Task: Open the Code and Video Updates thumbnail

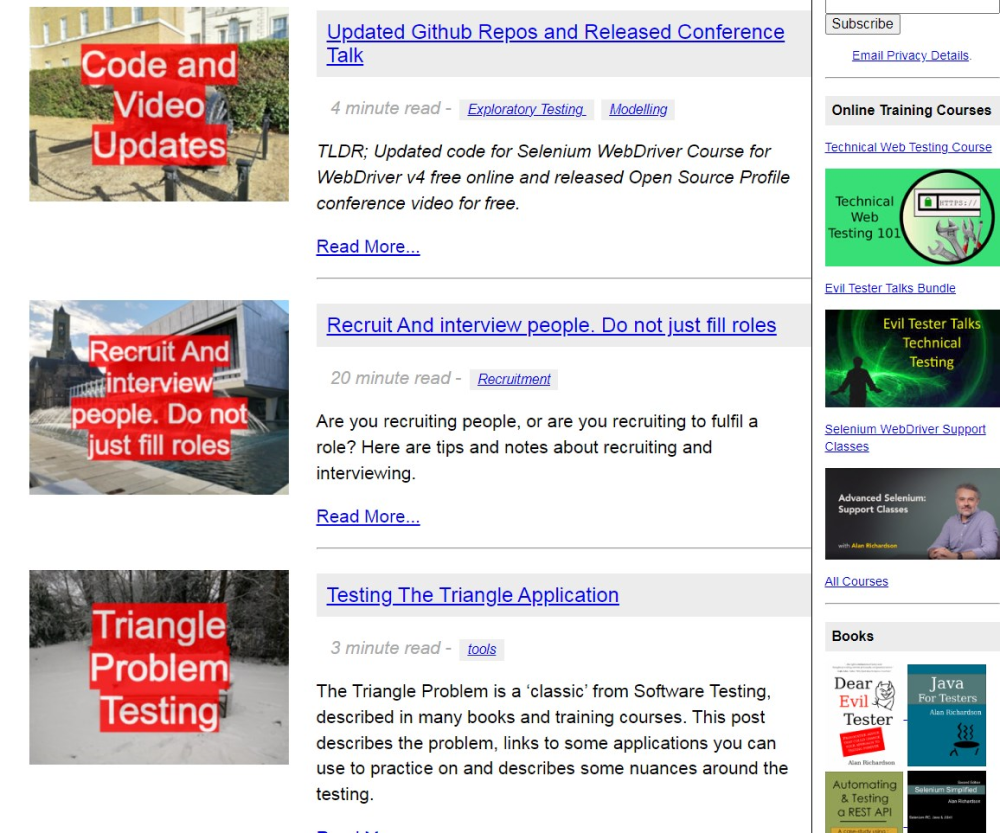Action: 158,105
